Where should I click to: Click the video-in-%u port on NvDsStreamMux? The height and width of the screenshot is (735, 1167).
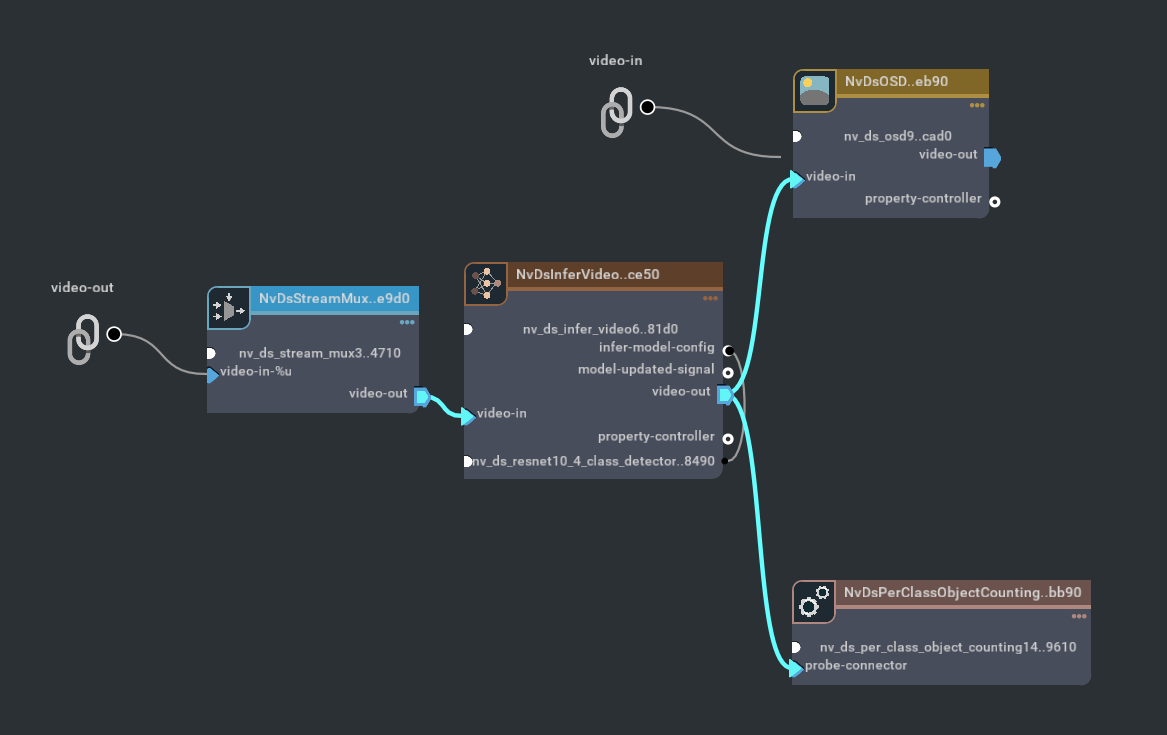click(x=212, y=376)
